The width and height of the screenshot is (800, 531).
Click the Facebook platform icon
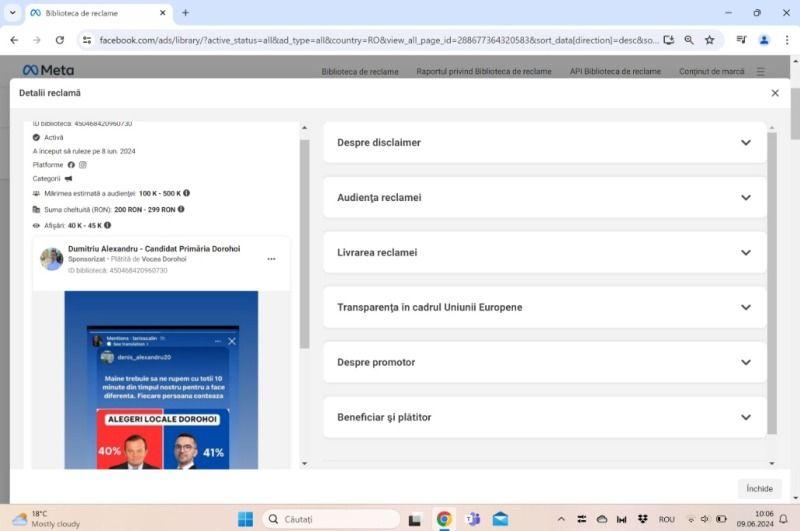point(71,165)
